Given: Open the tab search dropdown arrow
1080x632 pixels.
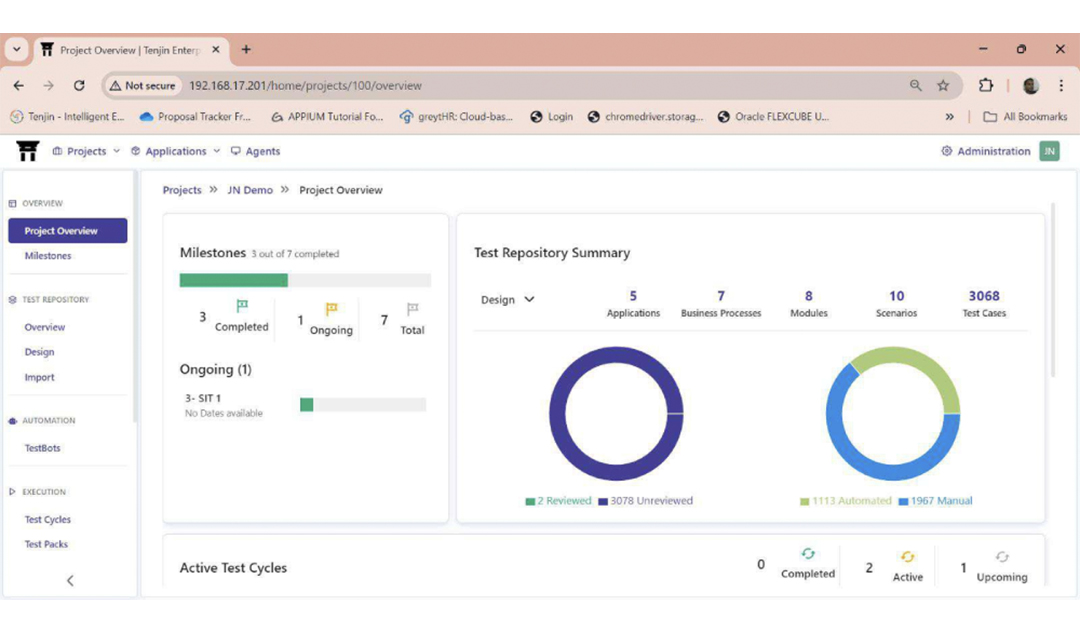Looking at the screenshot, I should (17, 50).
